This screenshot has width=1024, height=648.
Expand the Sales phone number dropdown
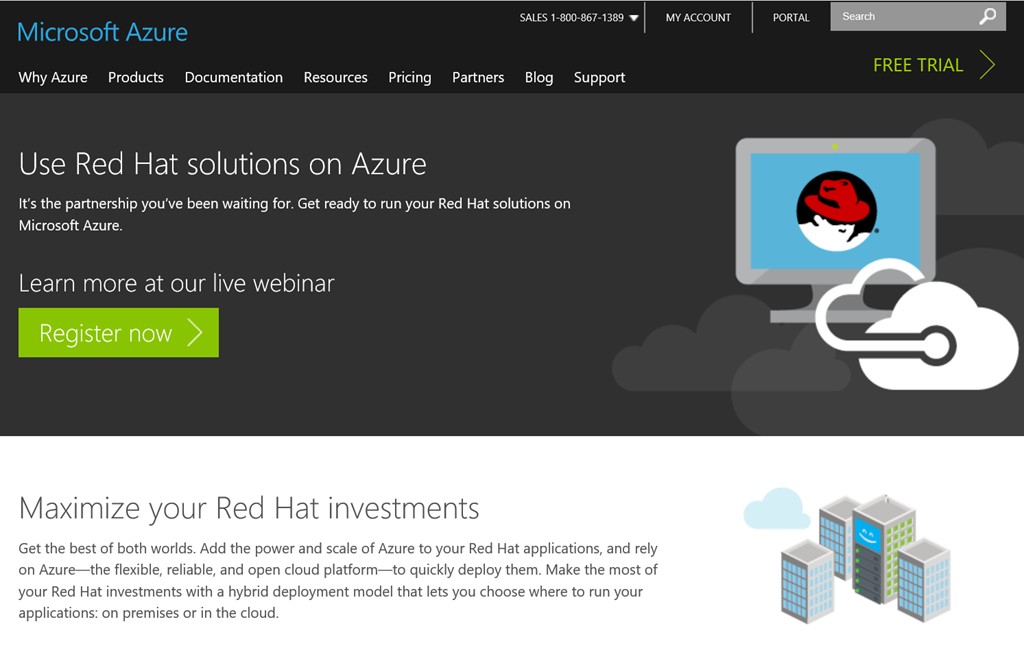point(634,18)
